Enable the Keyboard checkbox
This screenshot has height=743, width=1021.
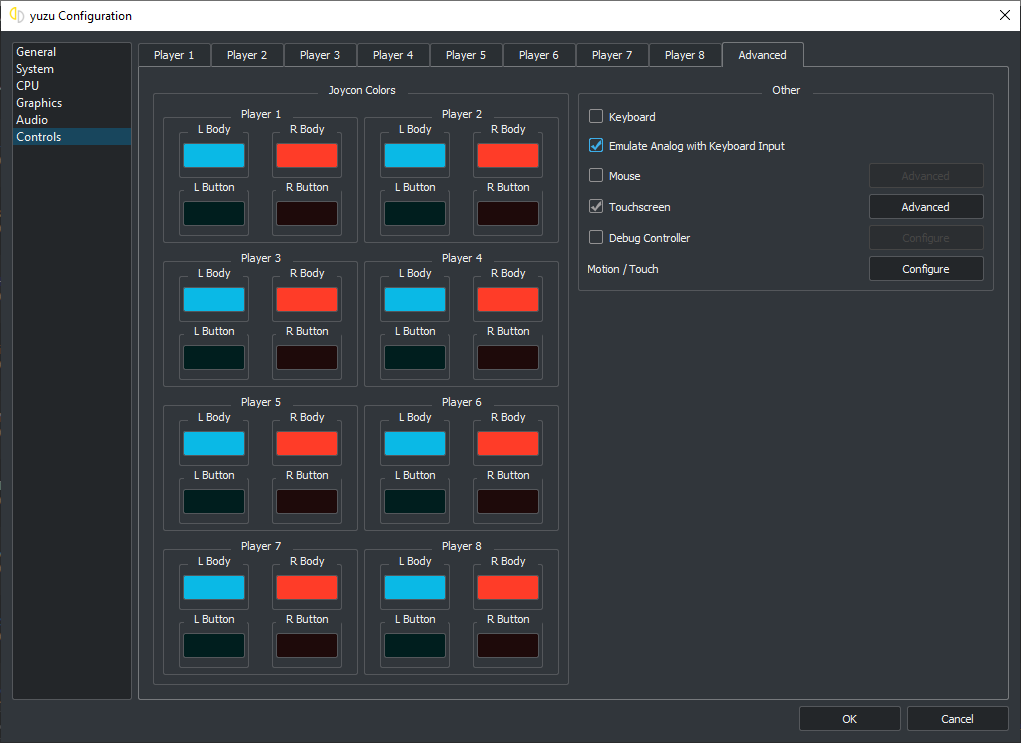[x=597, y=117]
